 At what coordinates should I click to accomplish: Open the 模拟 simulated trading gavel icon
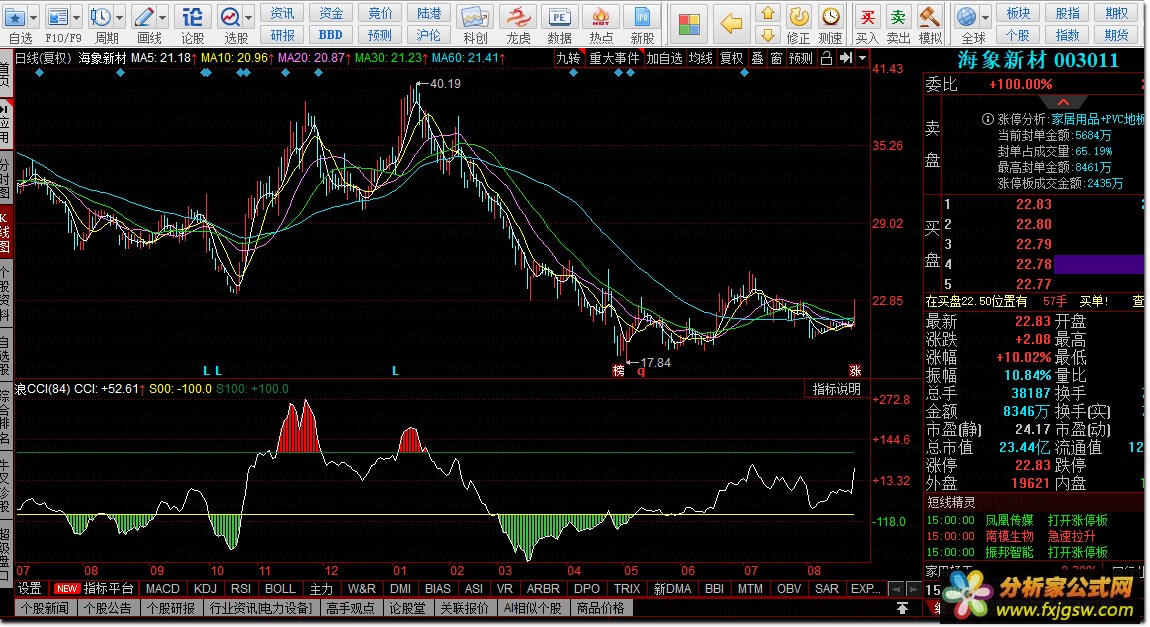pyautogui.click(x=929, y=16)
